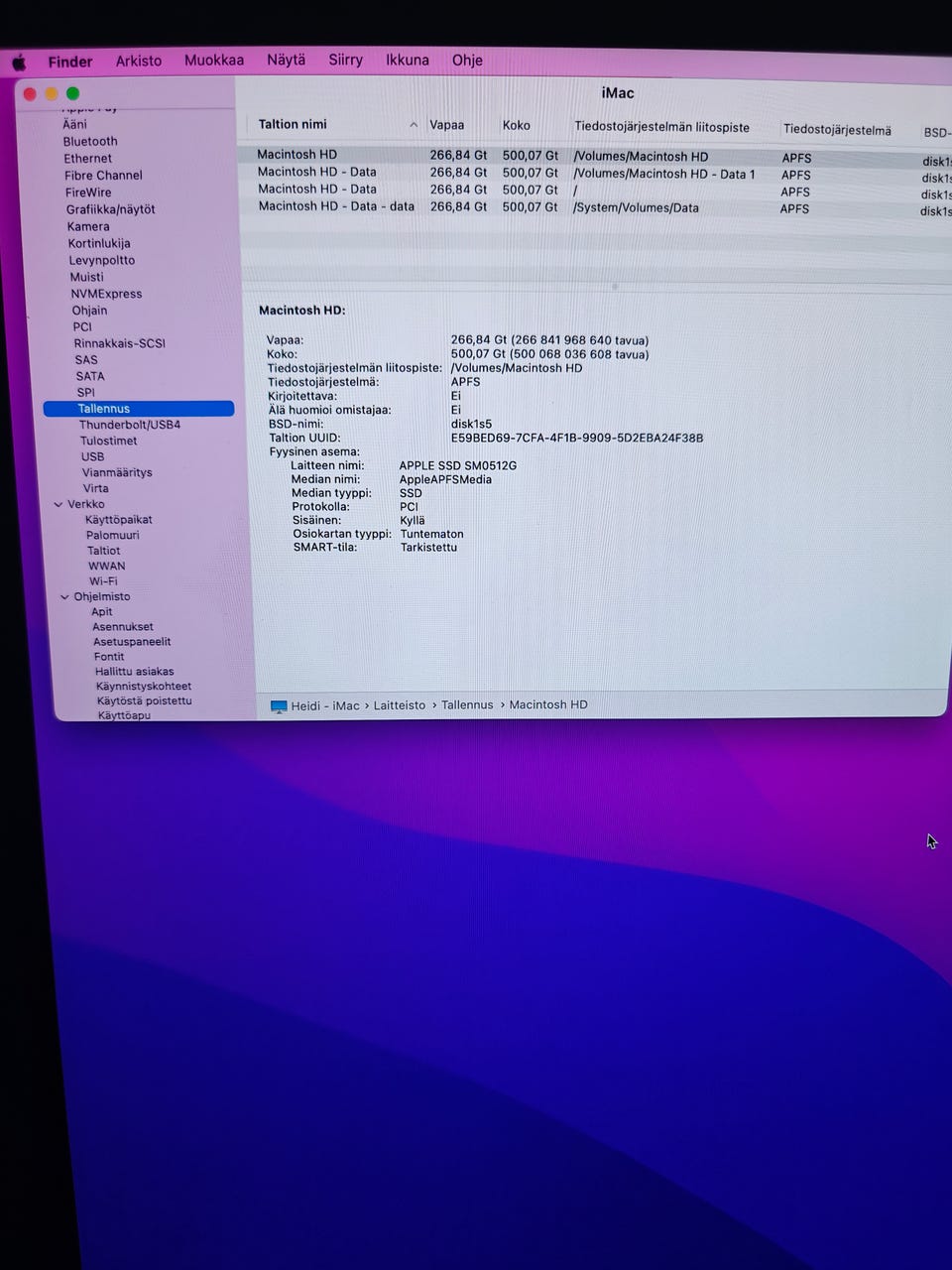Select Käynnistyskohteet under Ohjelmisto

tap(144, 687)
